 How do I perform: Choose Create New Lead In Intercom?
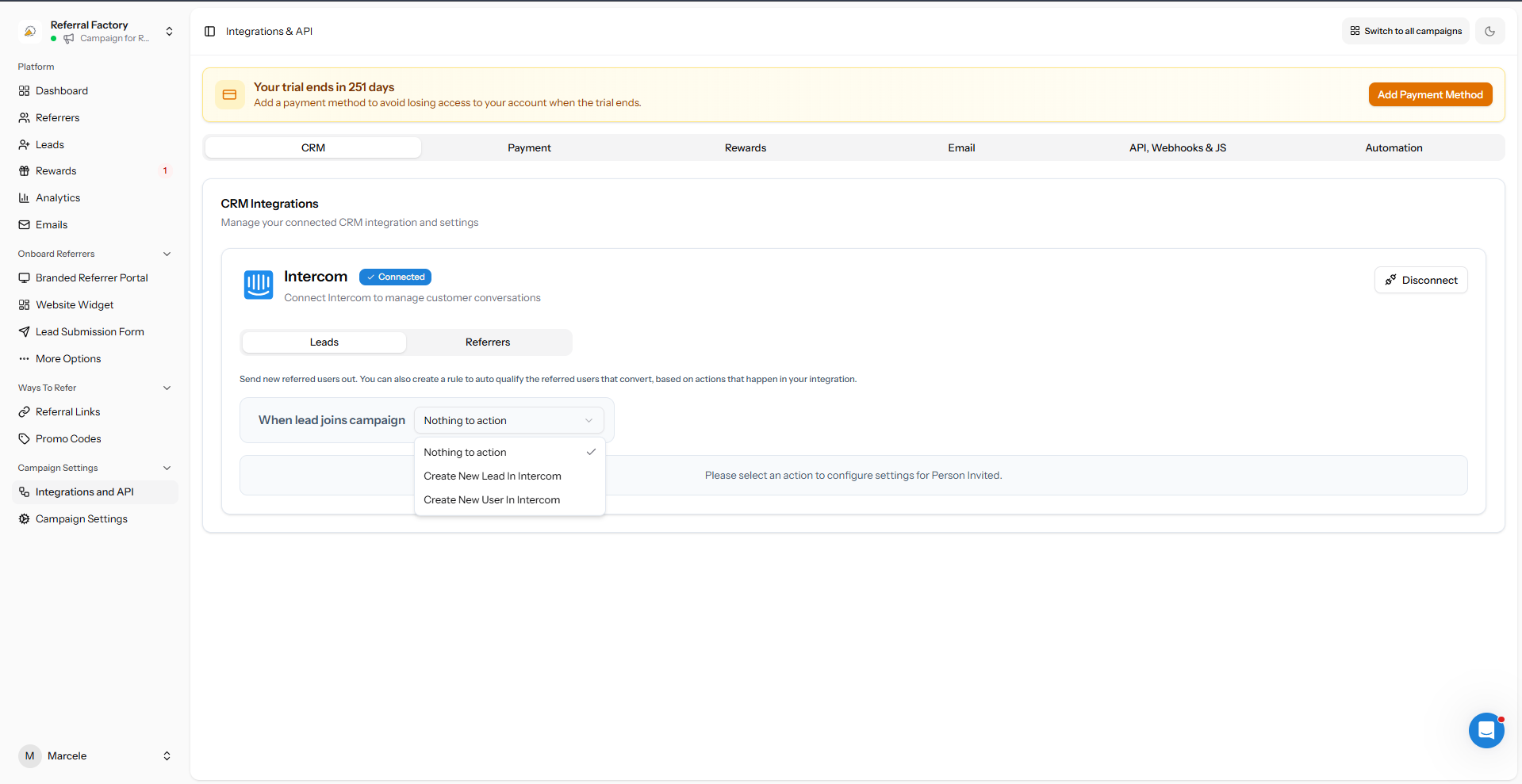point(510,476)
